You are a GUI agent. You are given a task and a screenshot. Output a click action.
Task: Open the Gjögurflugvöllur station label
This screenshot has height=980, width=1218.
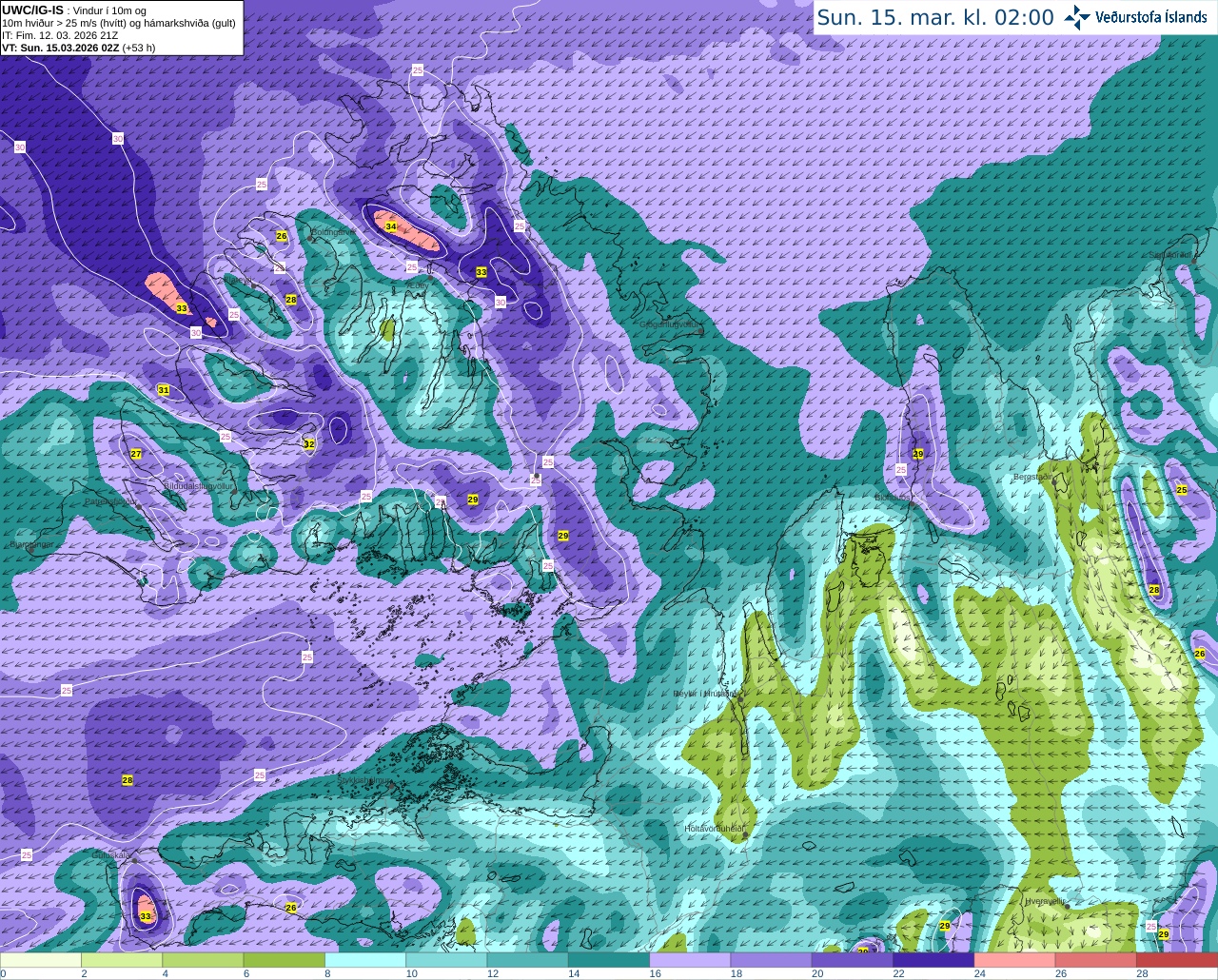click(x=670, y=324)
